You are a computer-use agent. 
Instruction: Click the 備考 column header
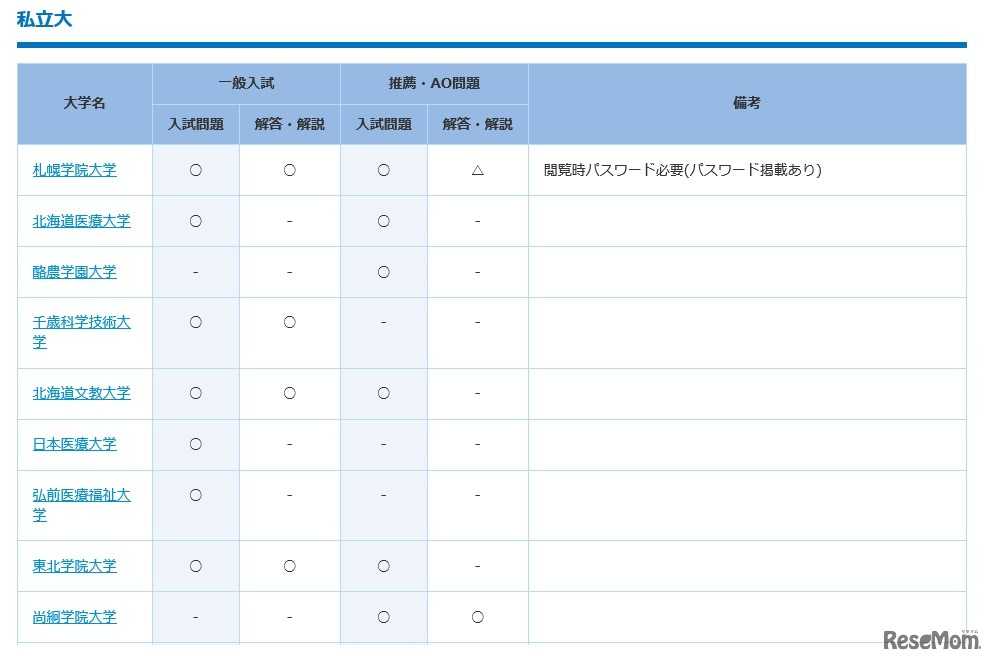747,103
